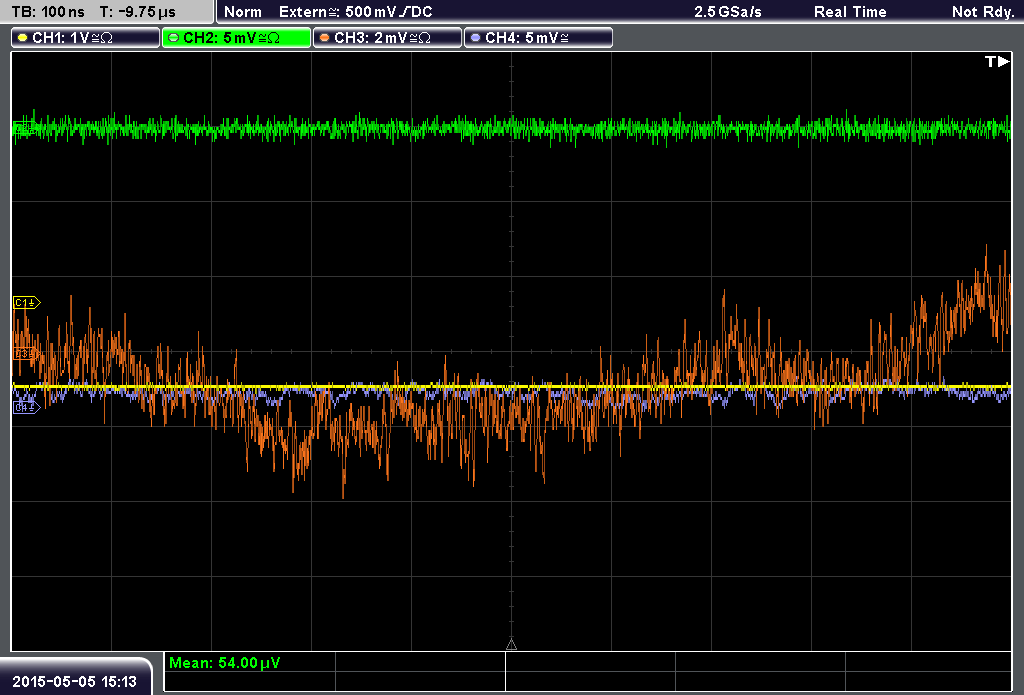Click the T: -9.75 µs trigger offset
The image size is (1024, 695).
pyautogui.click(x=138, y=12)
